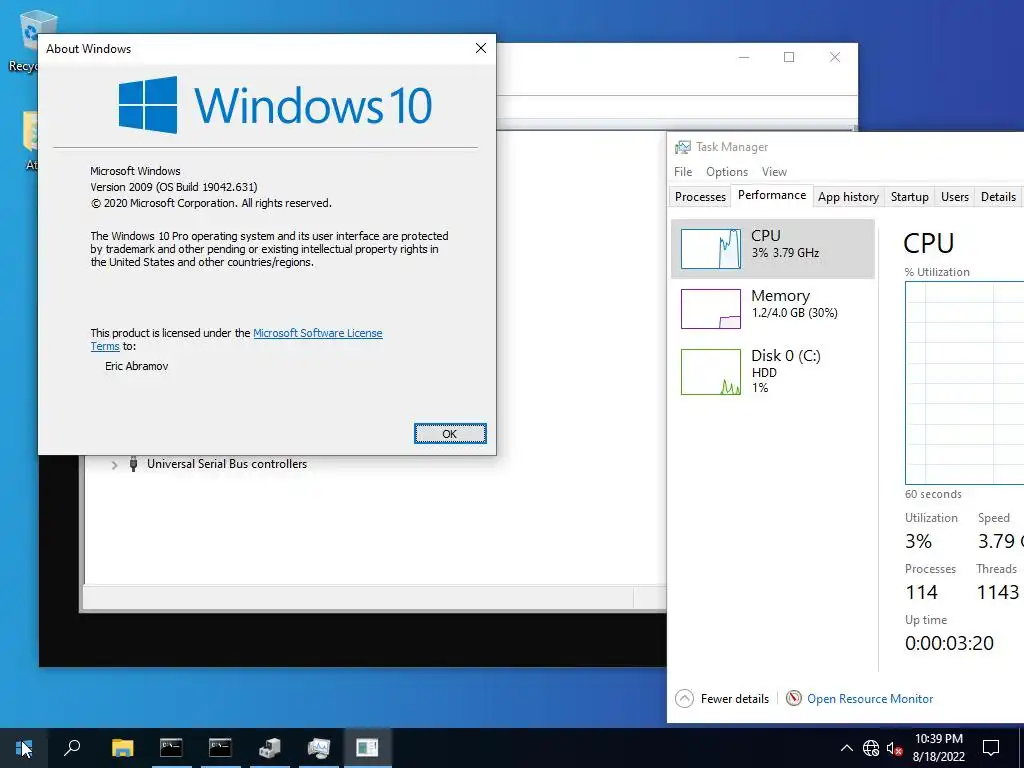This screenshot has width=1024, height=768.
Task: Go to the Users tab
Action: pos(954,197)
